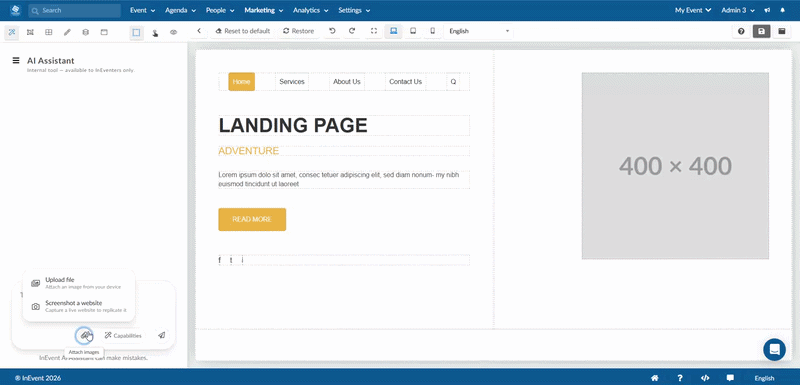Select the Contact Us nav item
The image size is (800, 385).
click(x=406, y=82)
